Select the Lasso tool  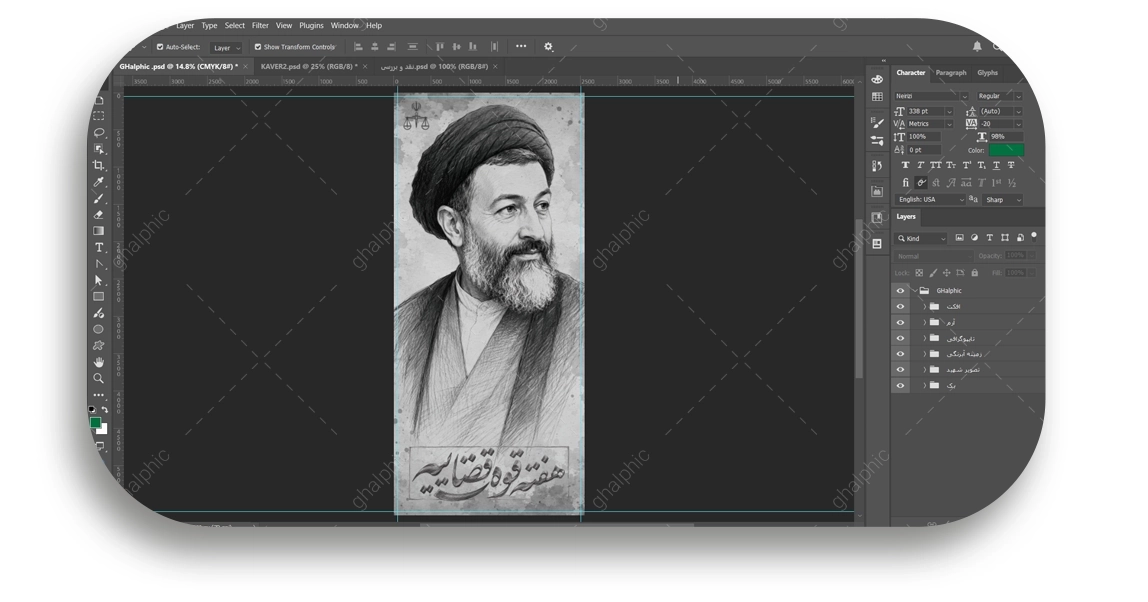[x=99, y=133]
